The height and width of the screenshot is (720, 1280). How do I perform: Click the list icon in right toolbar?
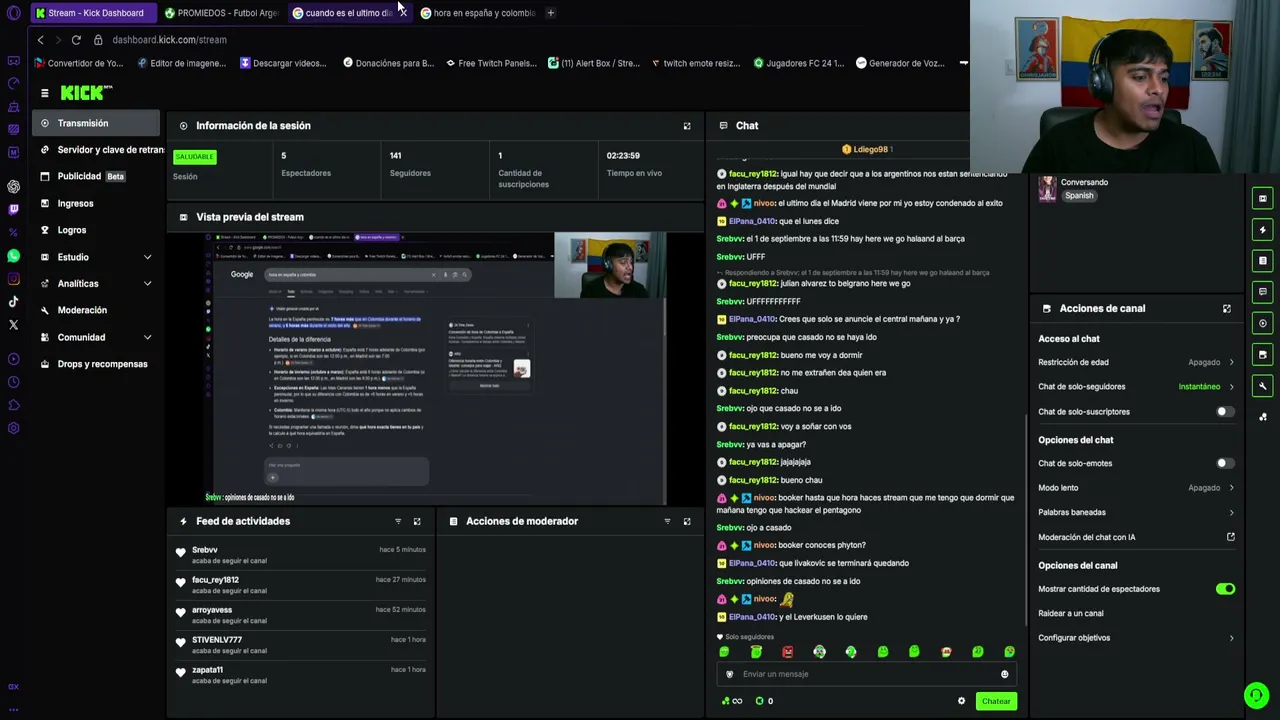[1263, 261]
